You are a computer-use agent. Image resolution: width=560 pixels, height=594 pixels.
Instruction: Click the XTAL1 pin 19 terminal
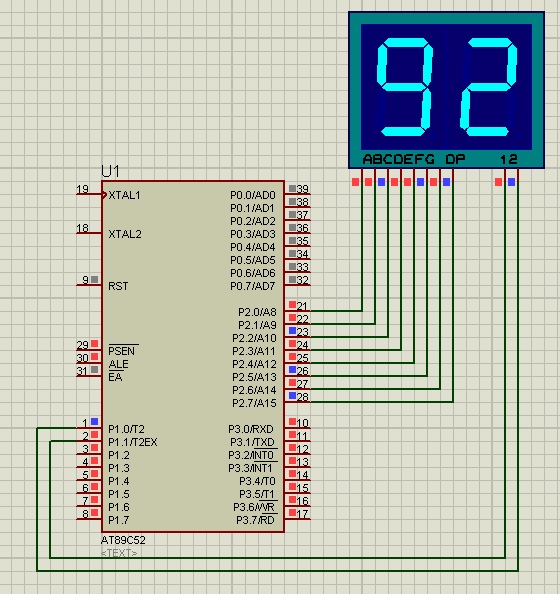[89, 194]
